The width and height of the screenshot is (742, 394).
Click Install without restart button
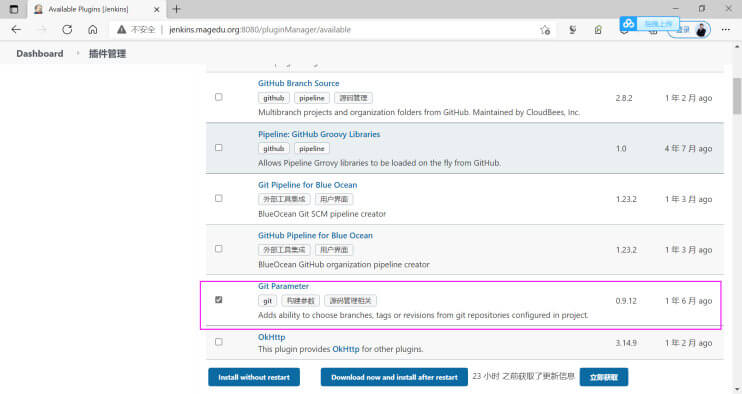pos(254,377)
